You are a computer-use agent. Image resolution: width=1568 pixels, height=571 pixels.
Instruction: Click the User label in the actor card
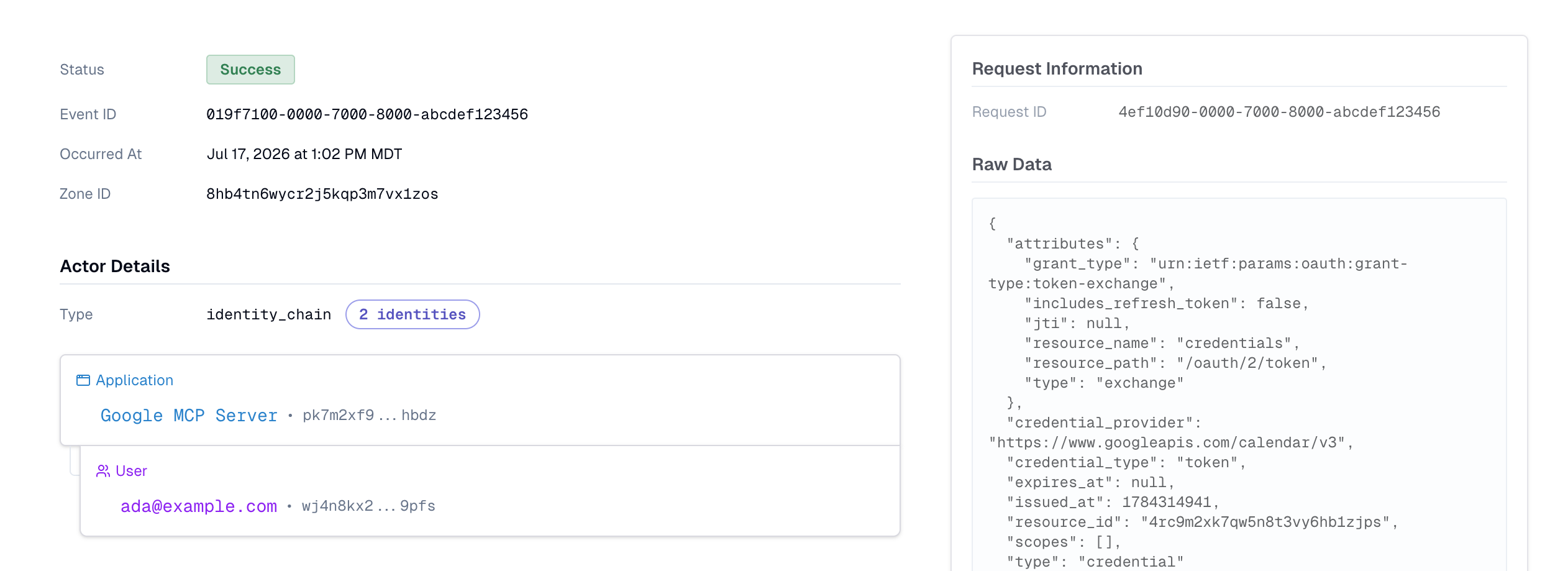point(131,471)
